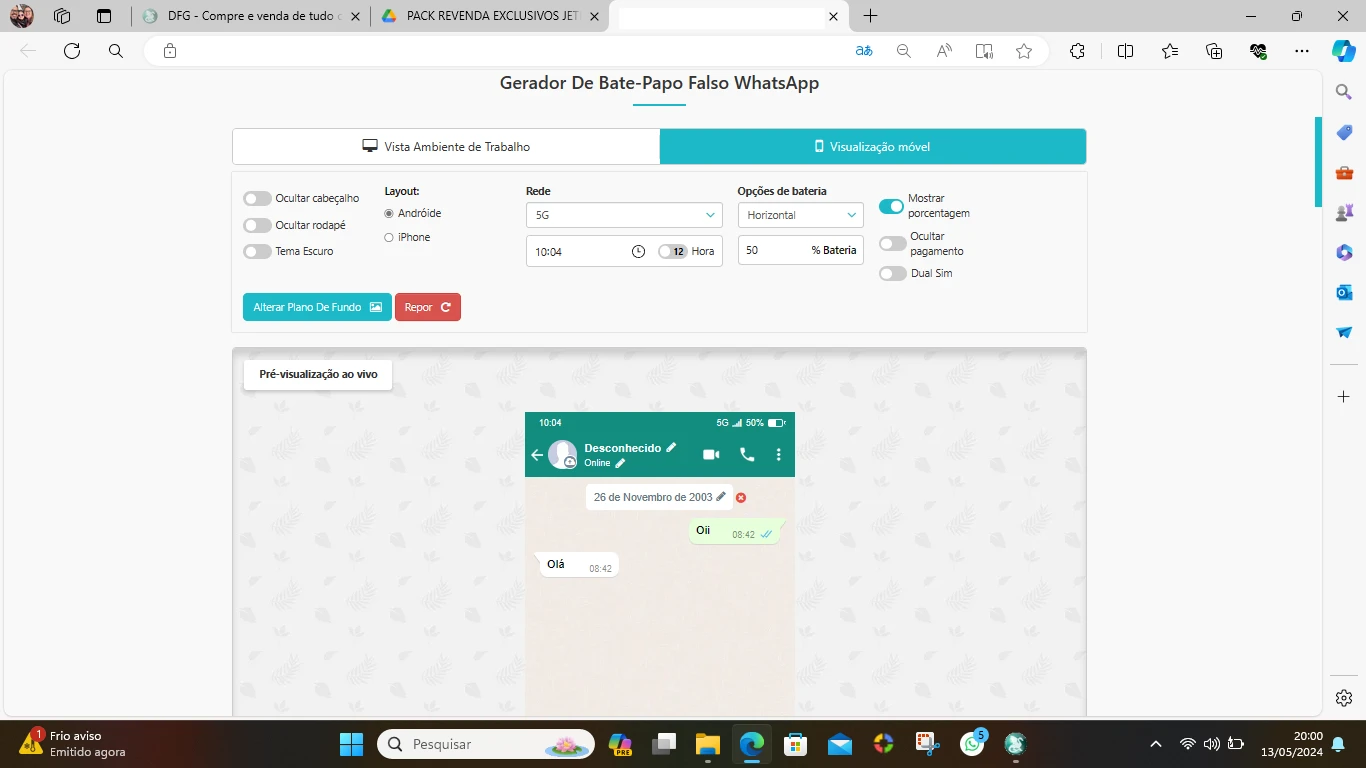Image resolution: width=1366 pixels, height=768 pixels.
Task: Click the phone call icon in chat header
Action: (747, 455)
